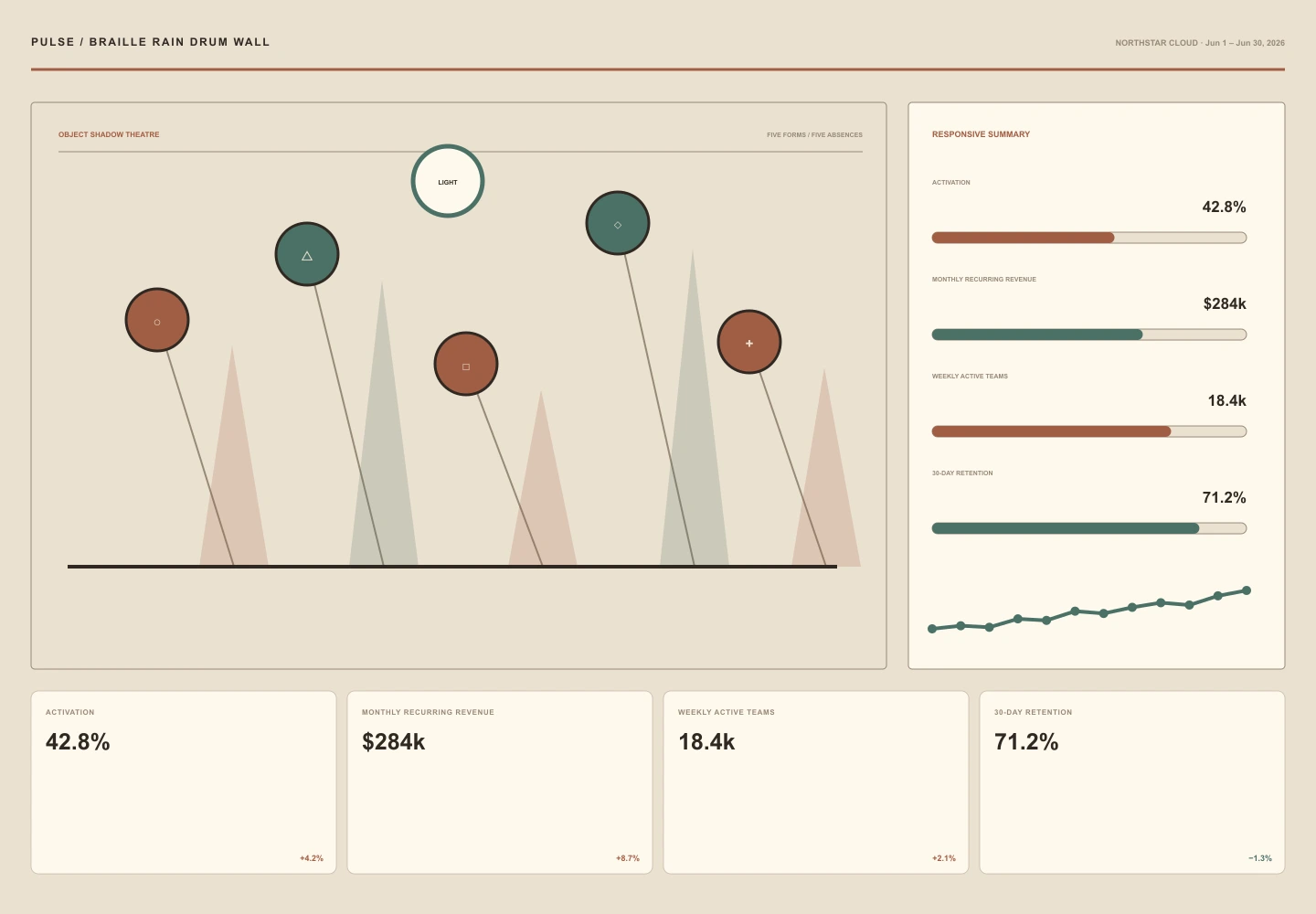Screen dimensions: 1316x914
Task: Click the −1.3% change value
Action: pyautogui.click(x=1260, y=858)
